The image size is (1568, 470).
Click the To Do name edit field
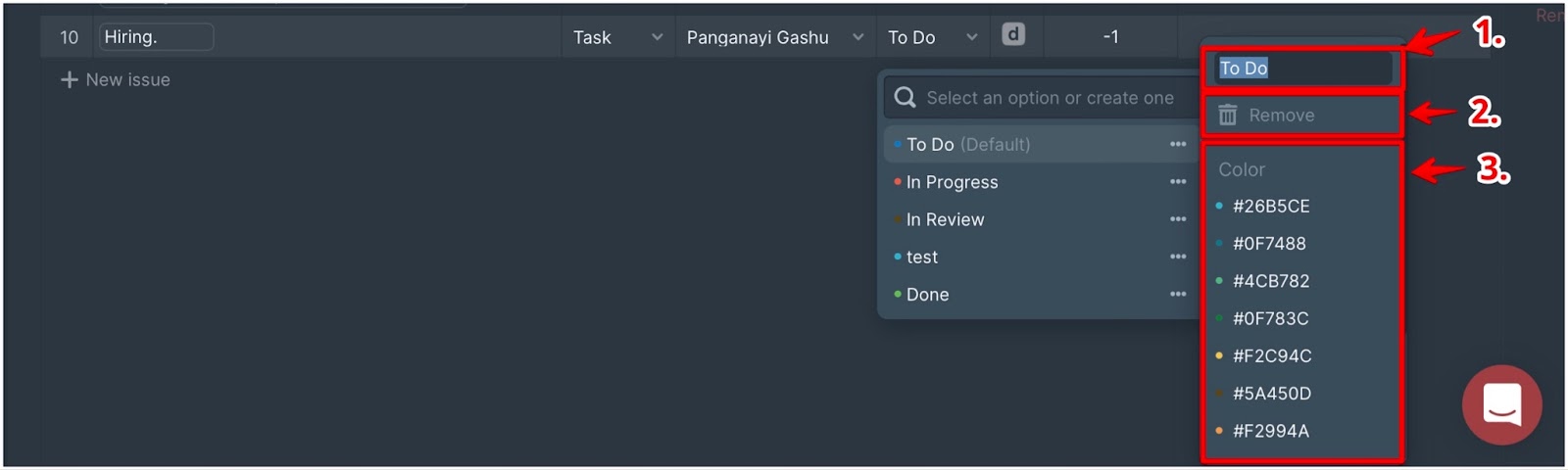1301,68
